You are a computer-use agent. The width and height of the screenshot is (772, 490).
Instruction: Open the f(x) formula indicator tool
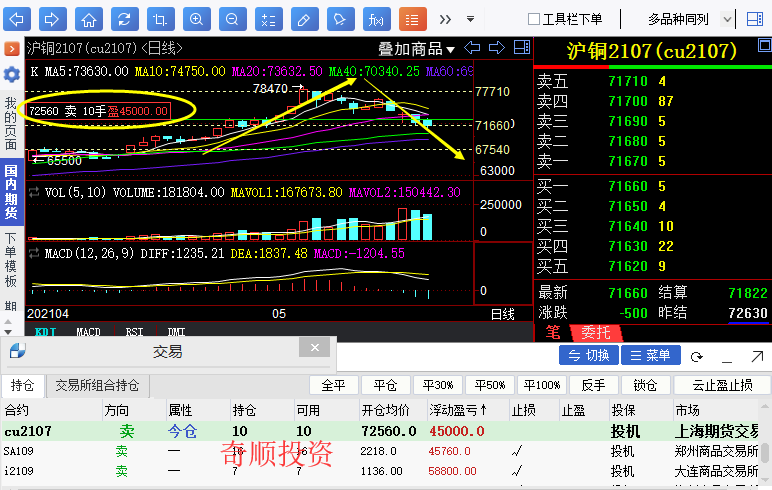(374, 19)
